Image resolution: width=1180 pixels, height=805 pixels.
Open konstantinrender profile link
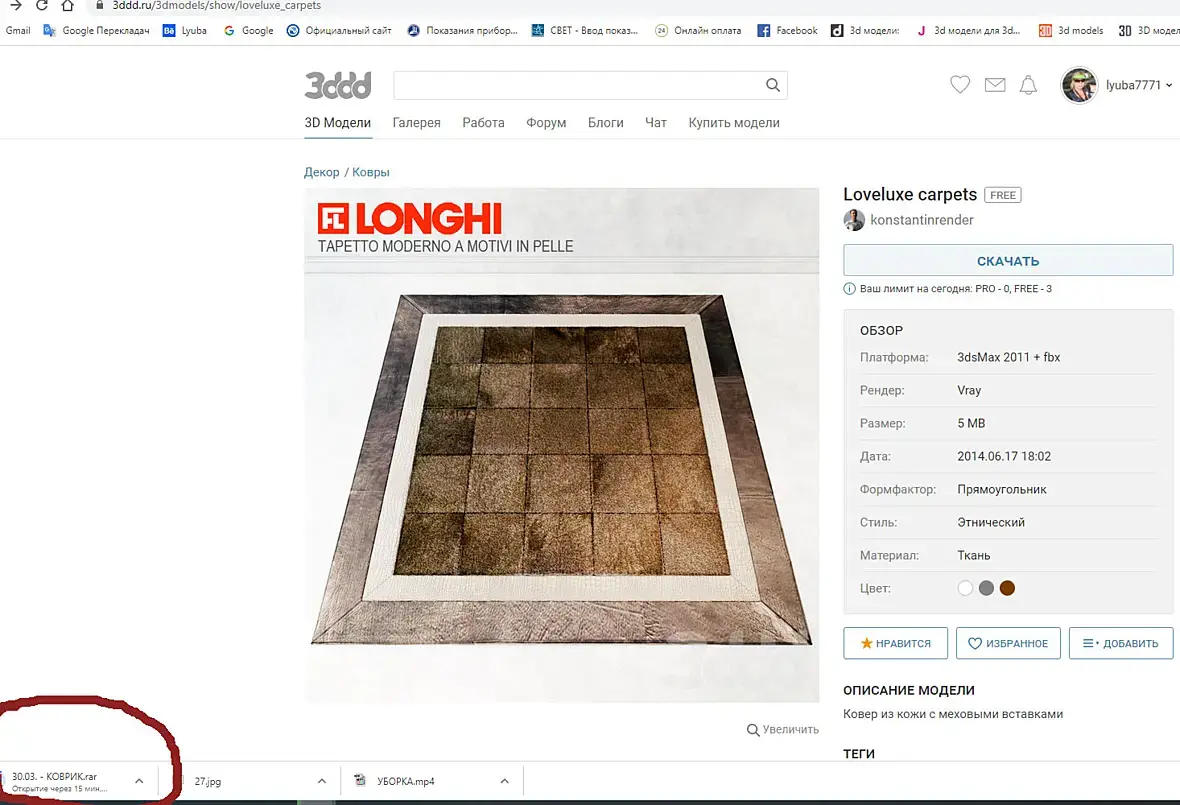tap(922, 220)
